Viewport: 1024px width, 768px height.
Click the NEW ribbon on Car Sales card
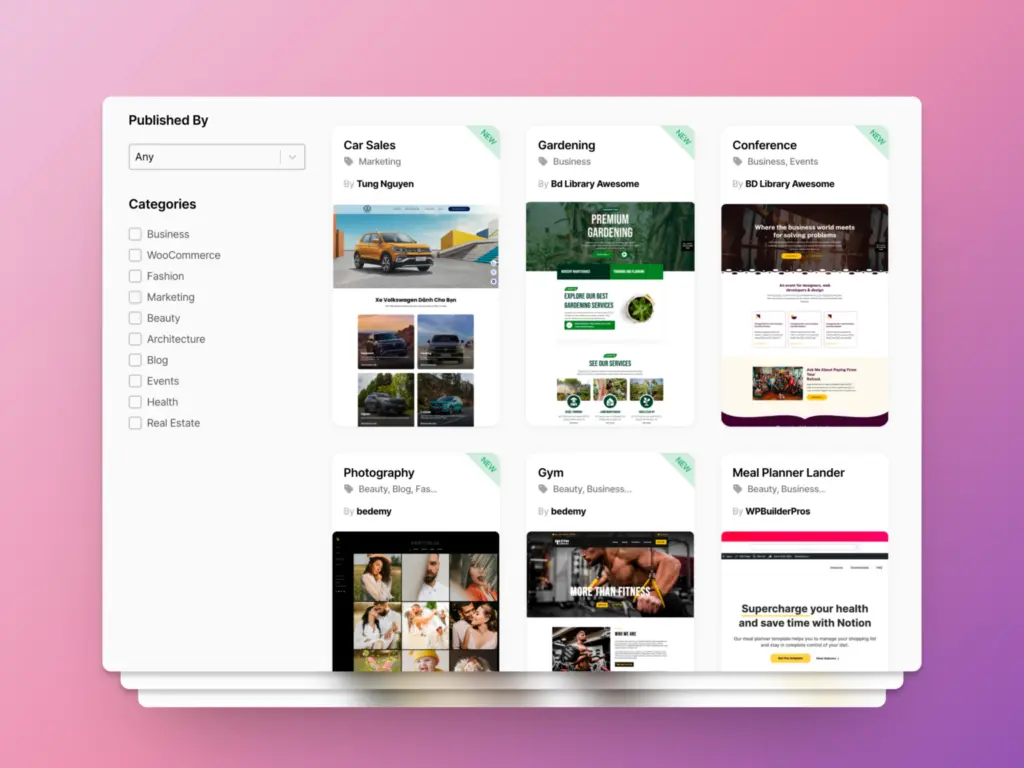pos(487,138)
